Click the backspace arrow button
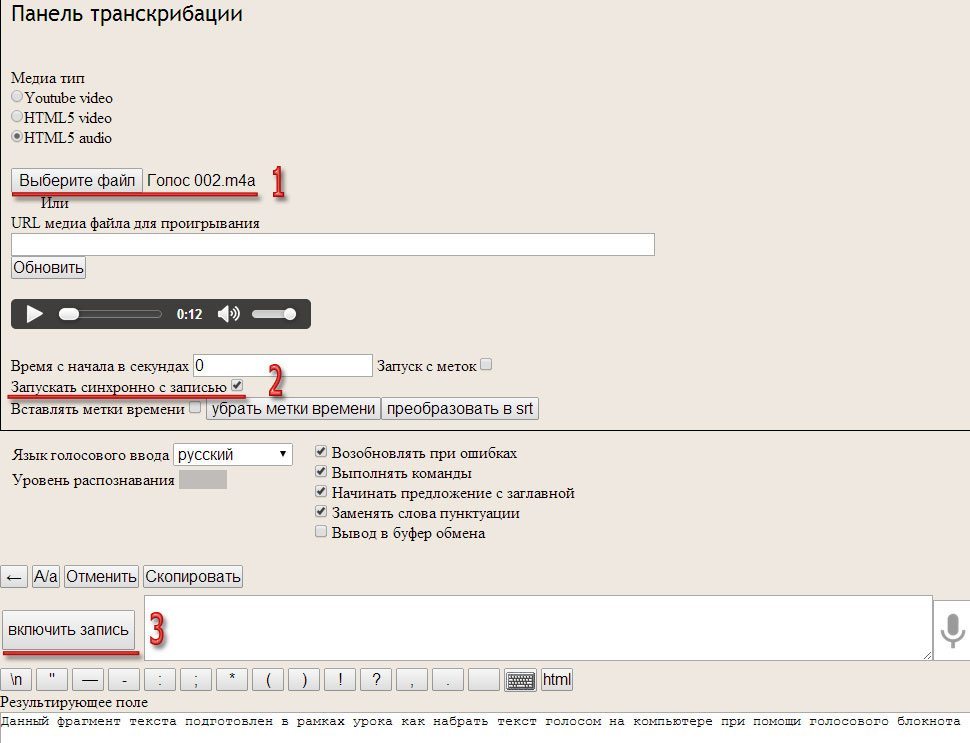970x743 pixels. coord(14,577)
